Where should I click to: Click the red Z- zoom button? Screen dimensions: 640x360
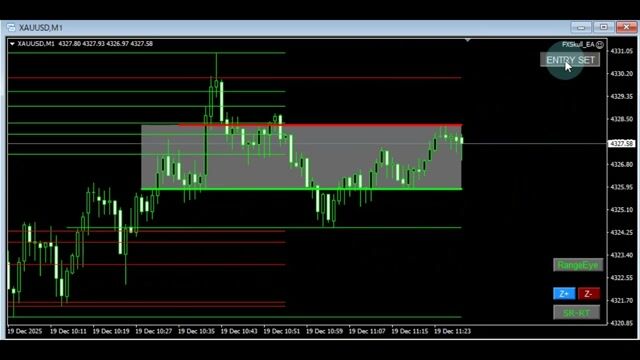pyautogui.click(x=589, y=293)
